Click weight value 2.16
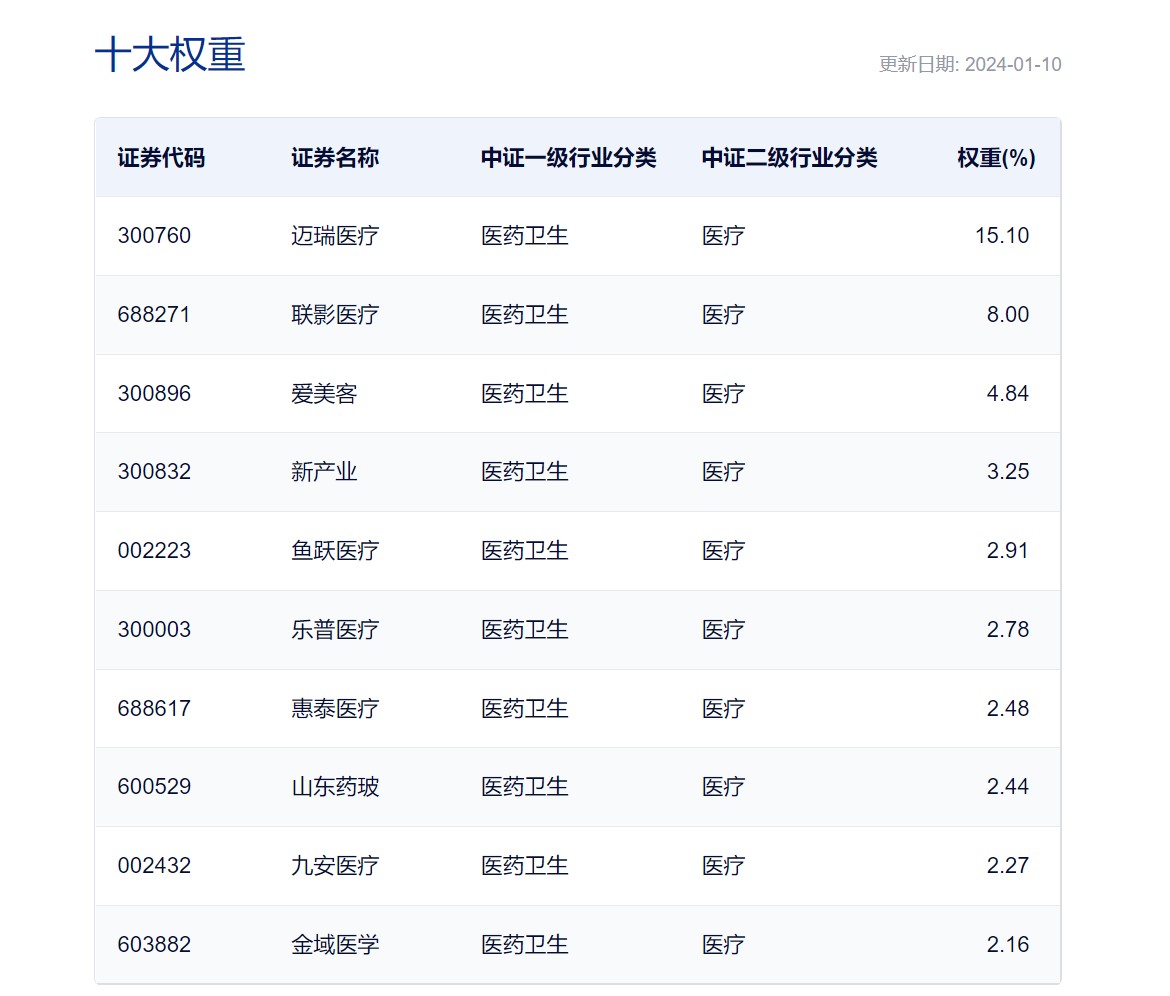 coord(1008,945)
